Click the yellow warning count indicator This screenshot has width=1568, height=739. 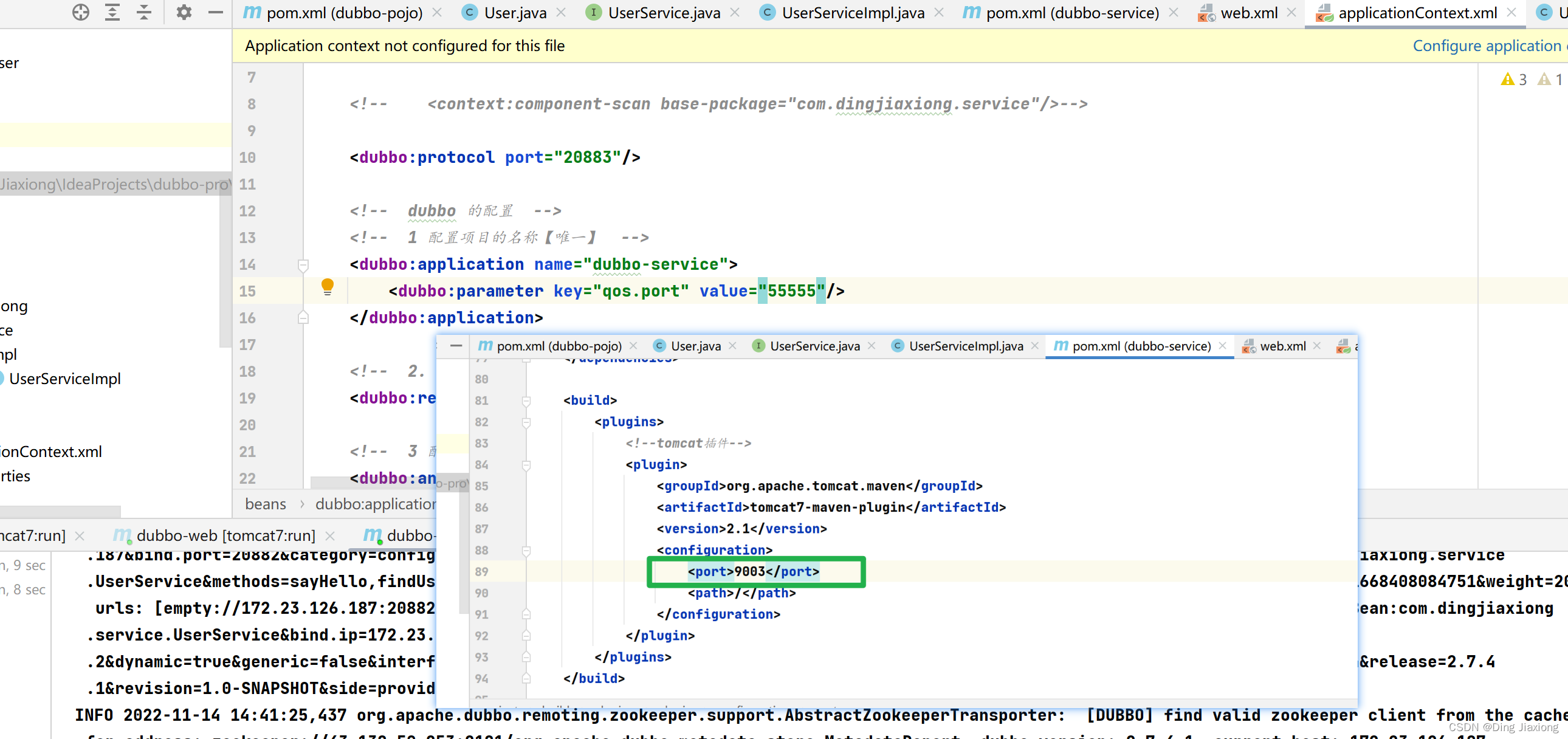tap(1514, 79)
